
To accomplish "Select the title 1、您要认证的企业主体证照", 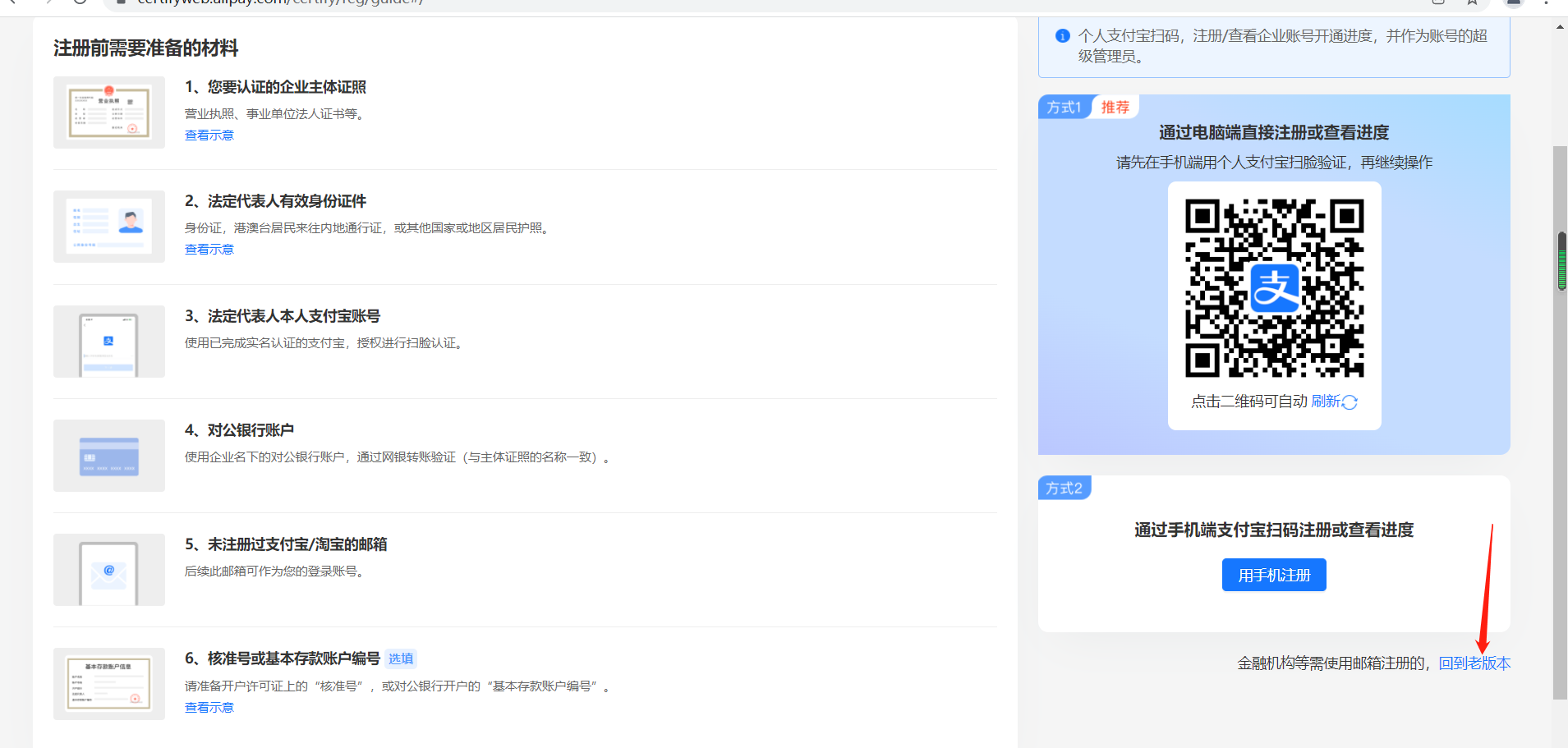I will tap(275, 87).
